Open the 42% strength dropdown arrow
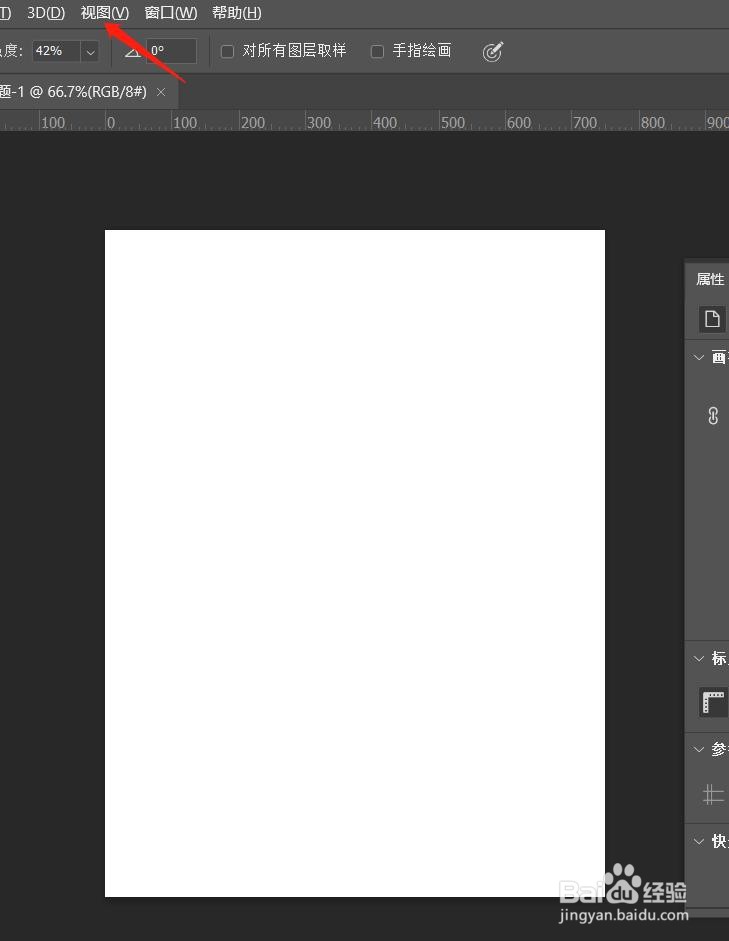 [90, 52]
